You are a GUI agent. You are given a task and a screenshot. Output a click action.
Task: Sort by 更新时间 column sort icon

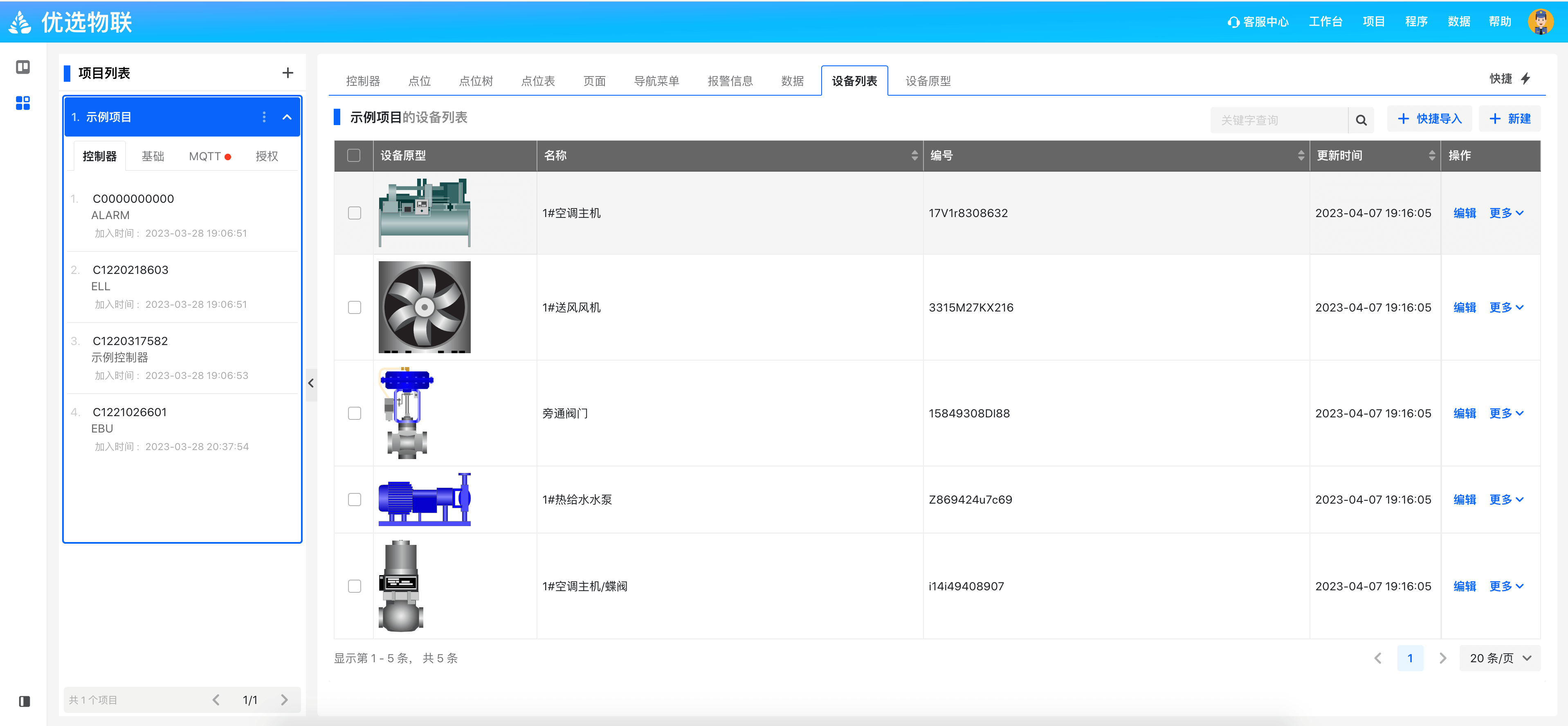coord(1432,156)
